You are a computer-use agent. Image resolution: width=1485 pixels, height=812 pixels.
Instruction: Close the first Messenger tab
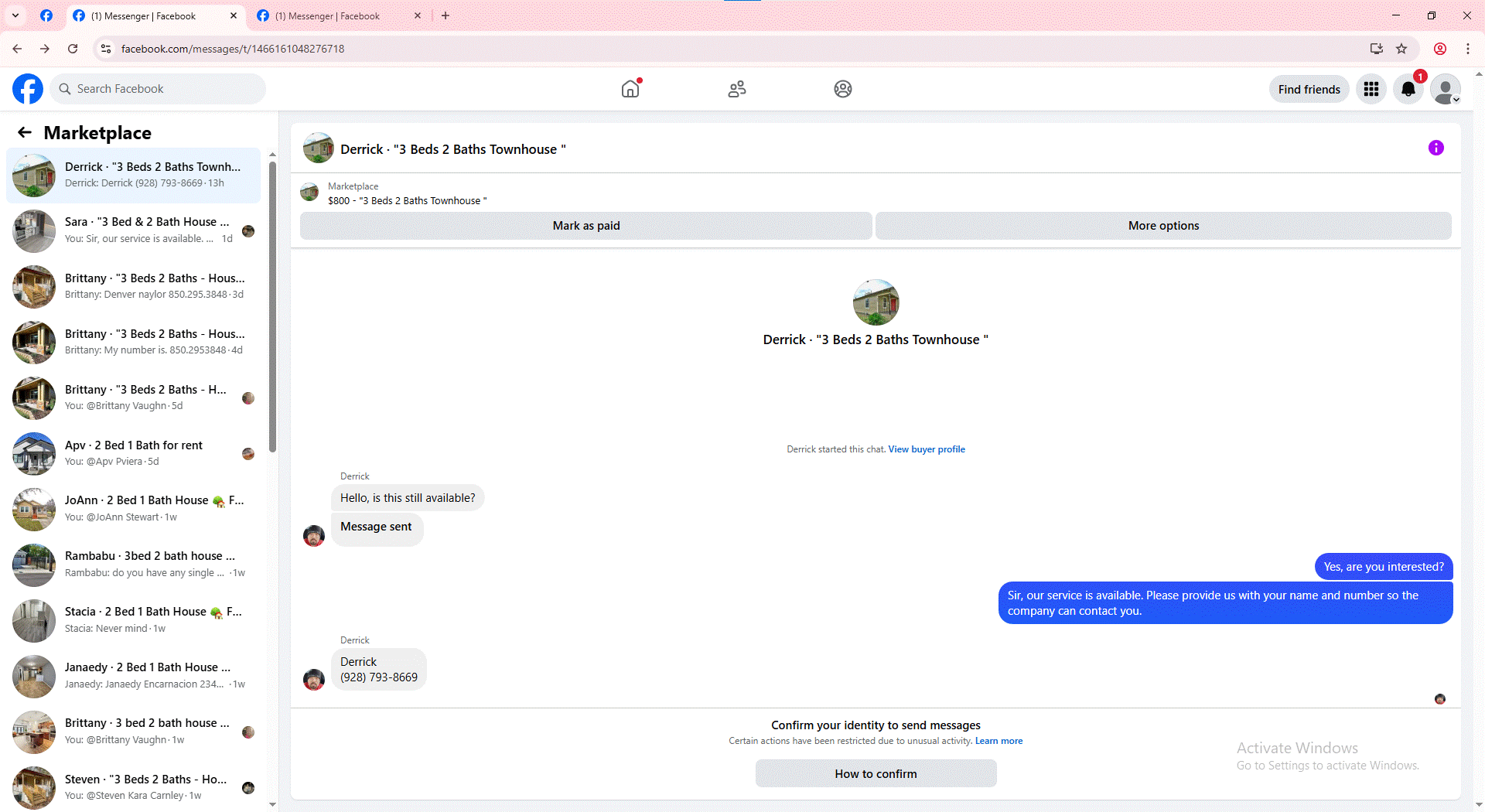(x=234, y=15)
